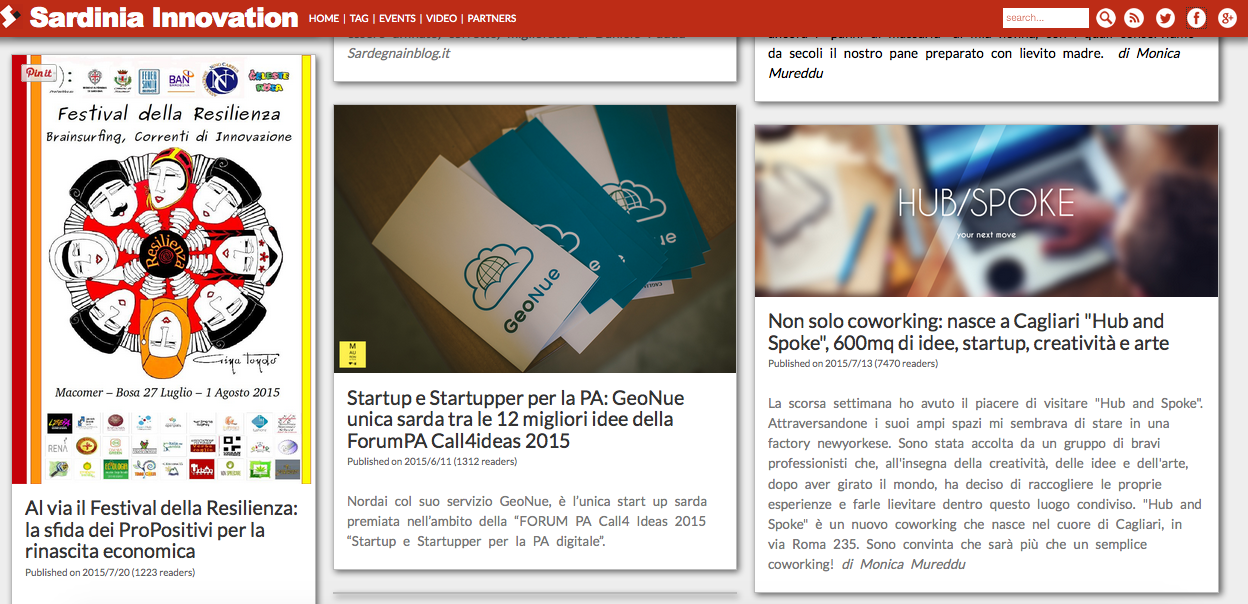The width and height of the screenshot is (1248, 604).
Task: Open the EVENTS menu item
Action: coord(397,19)
